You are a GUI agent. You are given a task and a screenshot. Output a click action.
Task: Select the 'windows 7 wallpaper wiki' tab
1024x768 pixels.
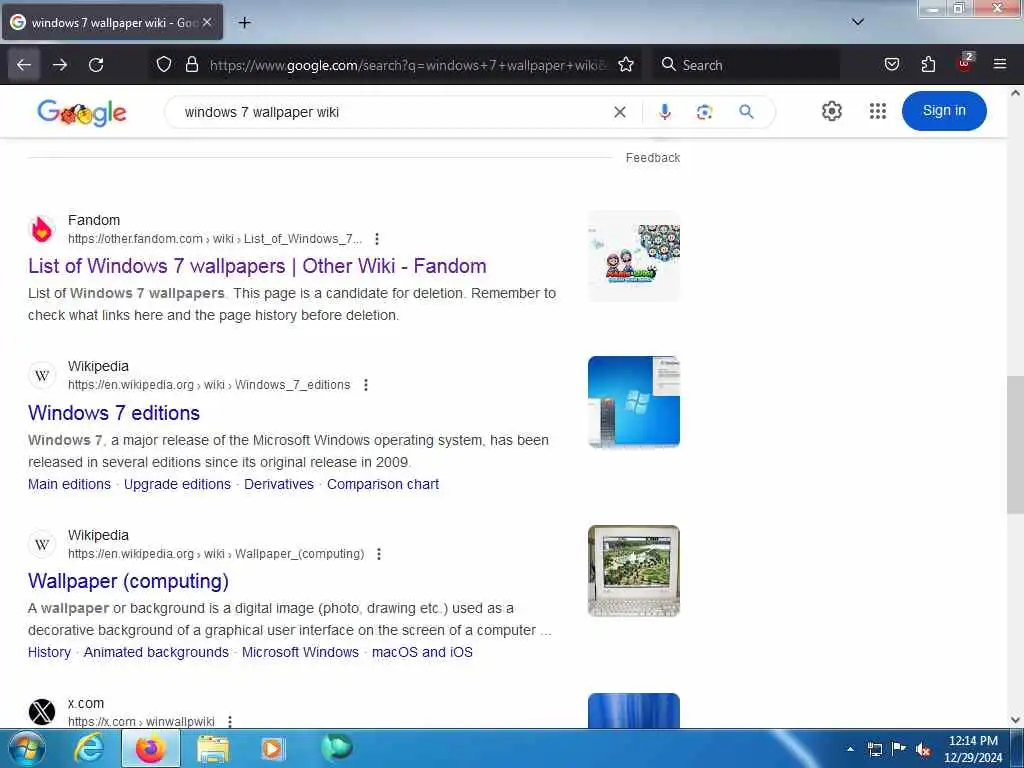point(112,22)
